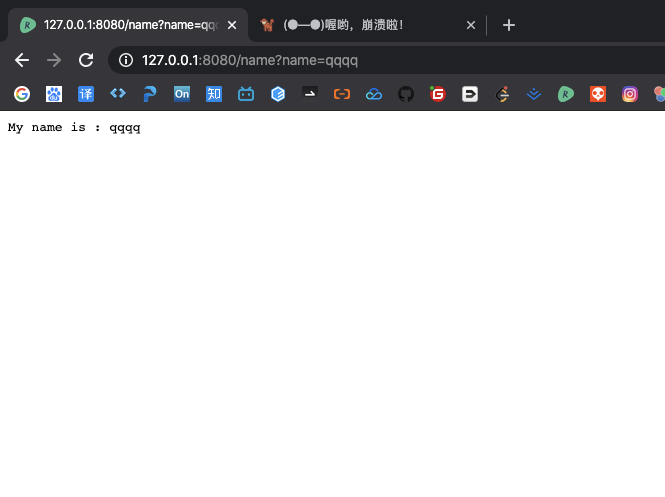Open the Zhihu (知) bookmark
The height and width of the screenshot is (497, 665).
tap(214, 94)
